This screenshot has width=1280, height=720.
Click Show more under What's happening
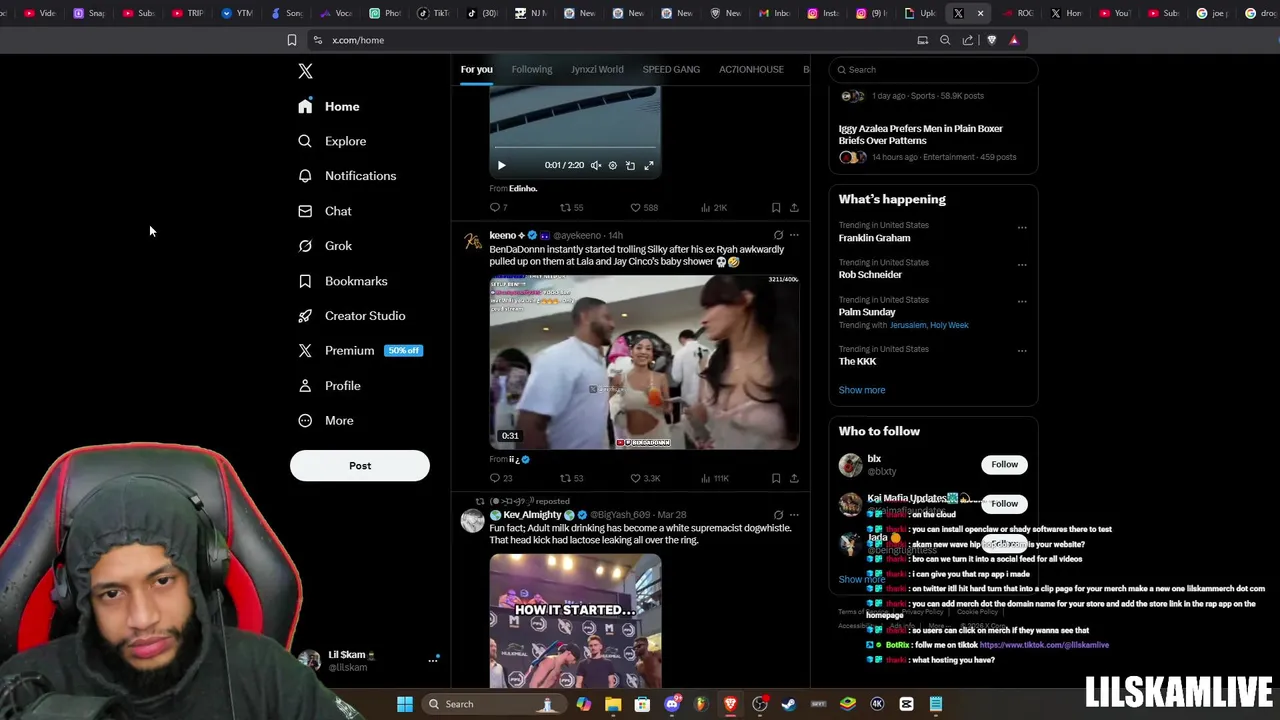(862, 390)
